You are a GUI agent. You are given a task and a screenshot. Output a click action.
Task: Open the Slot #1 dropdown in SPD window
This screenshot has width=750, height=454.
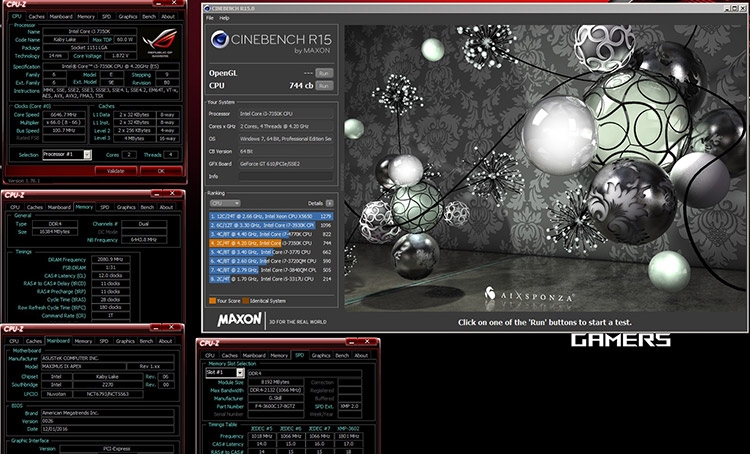pyautogui.click(x=225, y=373)
